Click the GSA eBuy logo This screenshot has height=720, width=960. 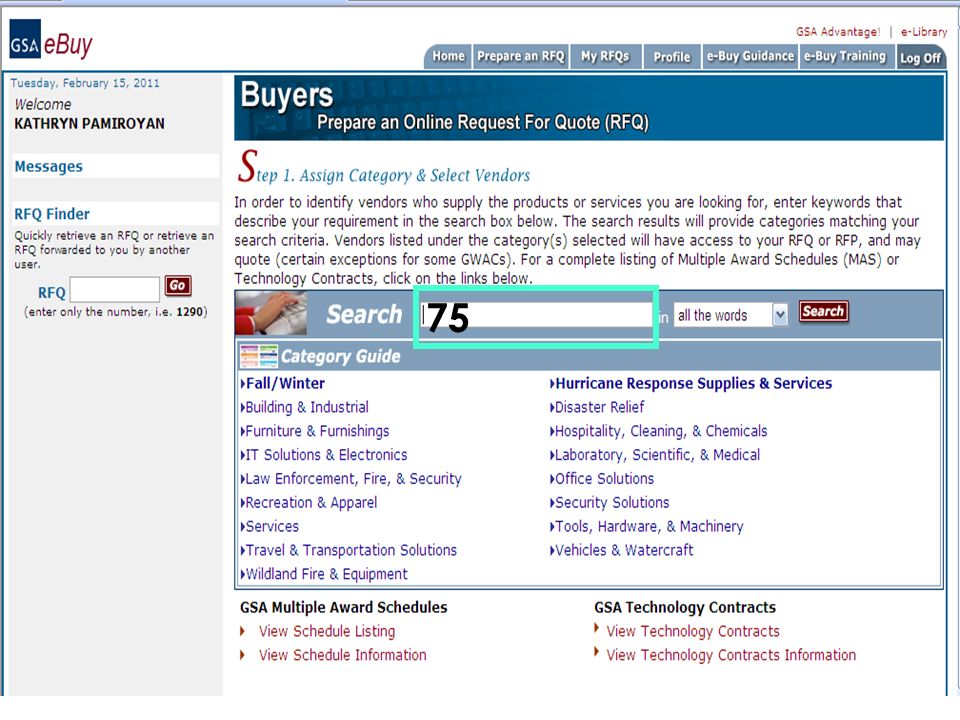click(51, 39)
